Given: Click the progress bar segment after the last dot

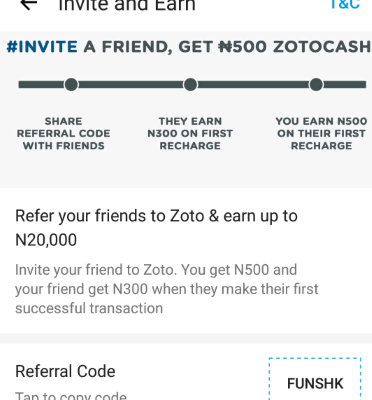Looking at the screenshot, I should [345, 85].
